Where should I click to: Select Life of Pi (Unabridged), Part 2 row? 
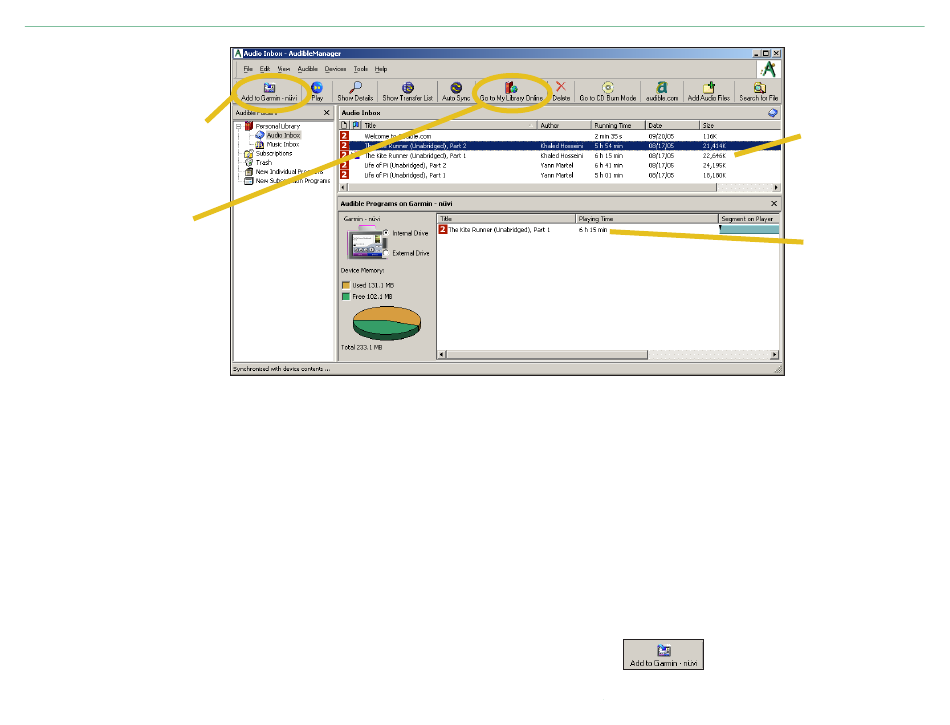click(560, 165)
